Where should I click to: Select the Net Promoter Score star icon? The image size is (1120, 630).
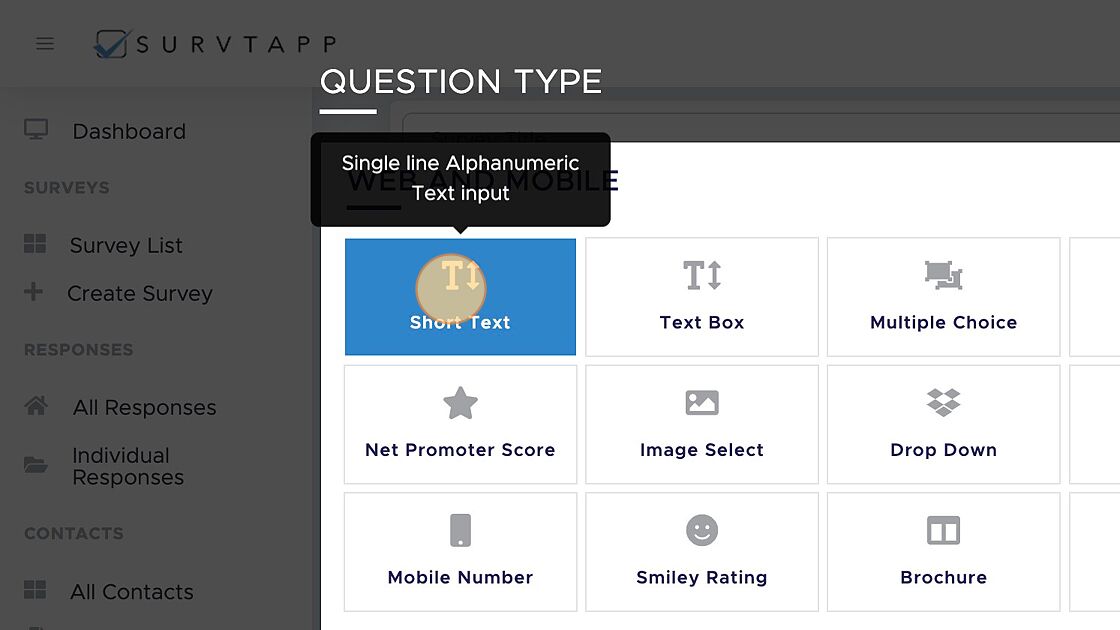(460, 403)
